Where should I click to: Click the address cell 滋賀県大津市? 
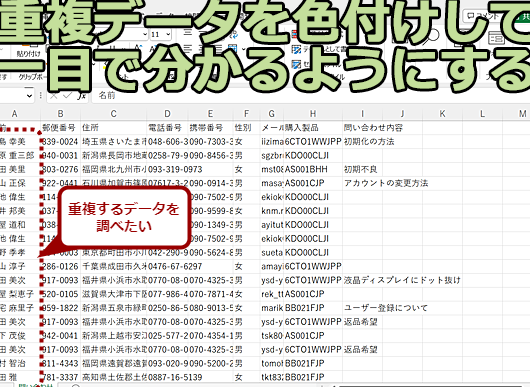[114, 294]
